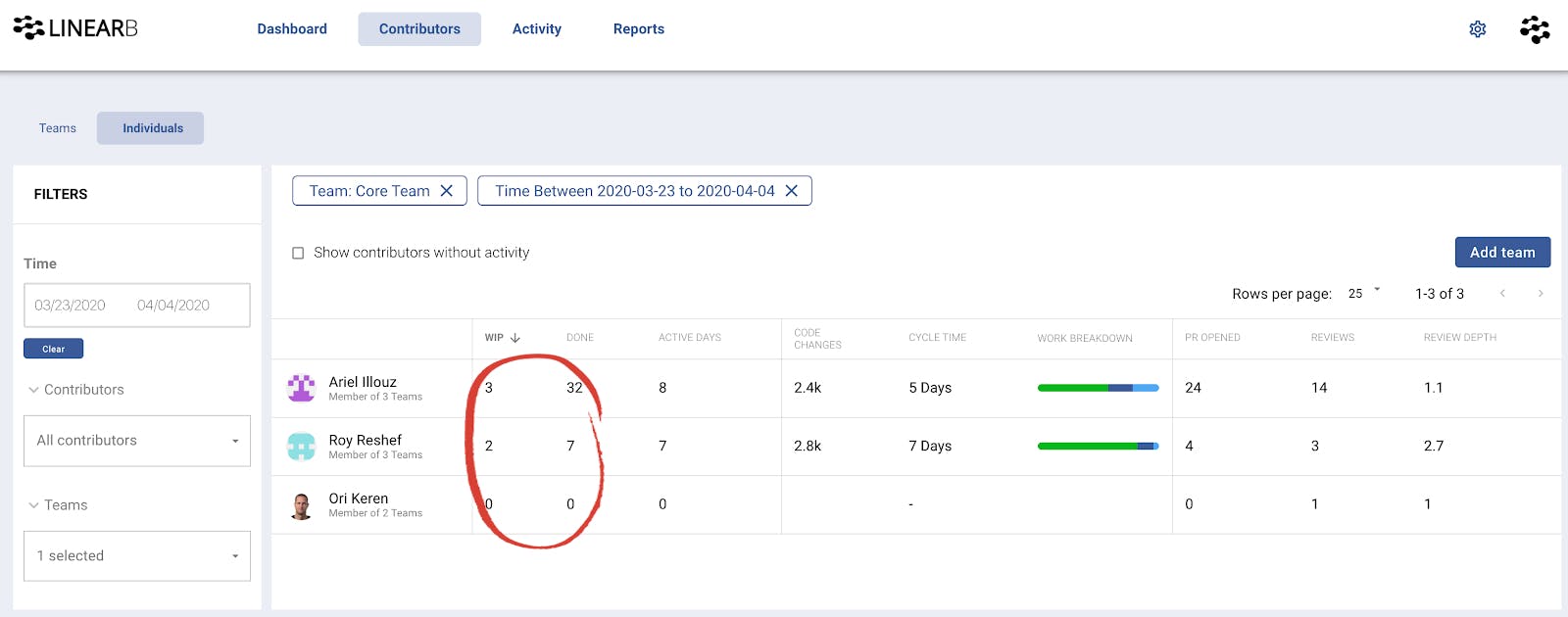Remove the Time Between filter chip

[792, 191]
